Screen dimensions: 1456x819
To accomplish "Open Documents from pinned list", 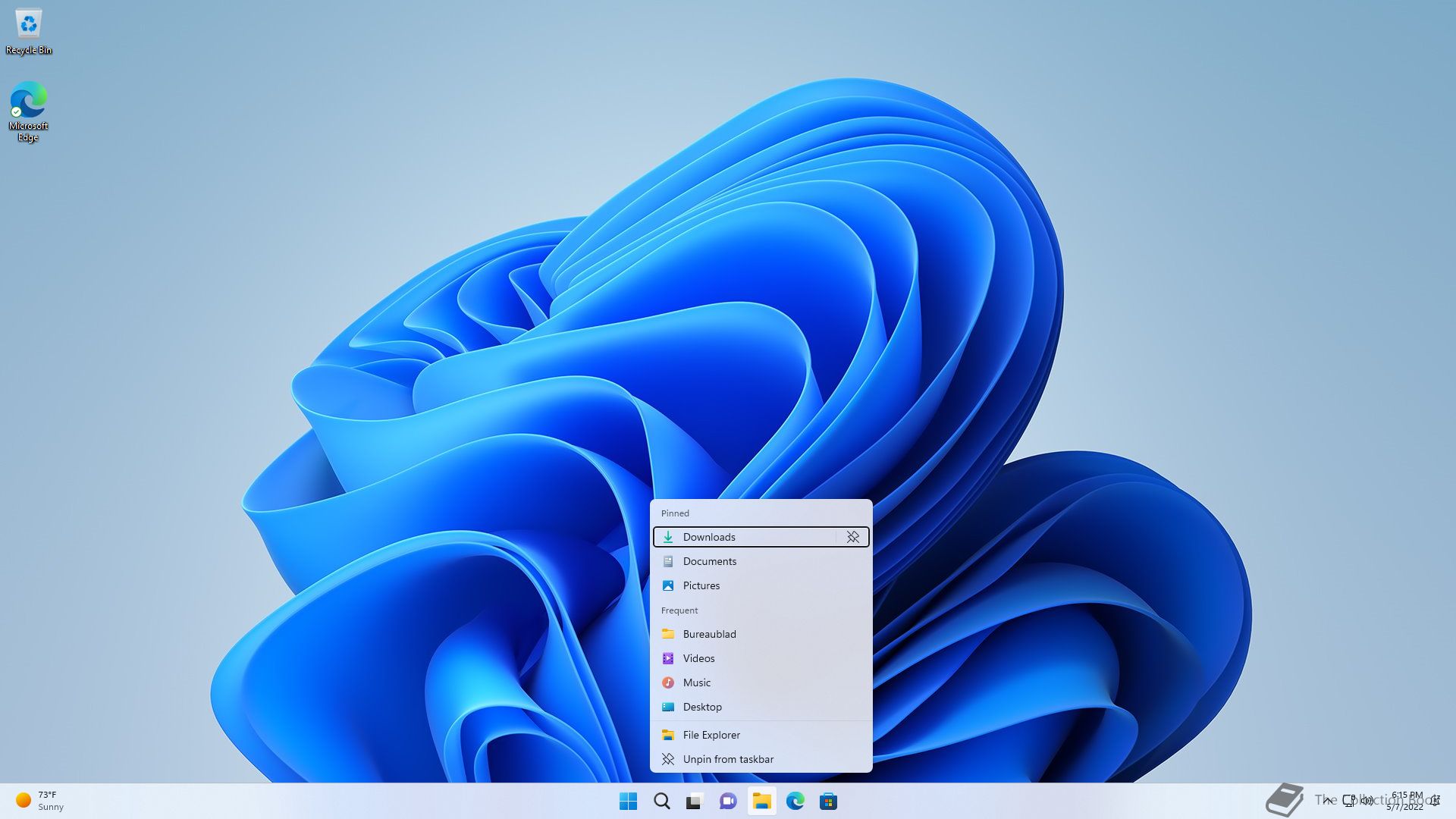I will [709, 561].
